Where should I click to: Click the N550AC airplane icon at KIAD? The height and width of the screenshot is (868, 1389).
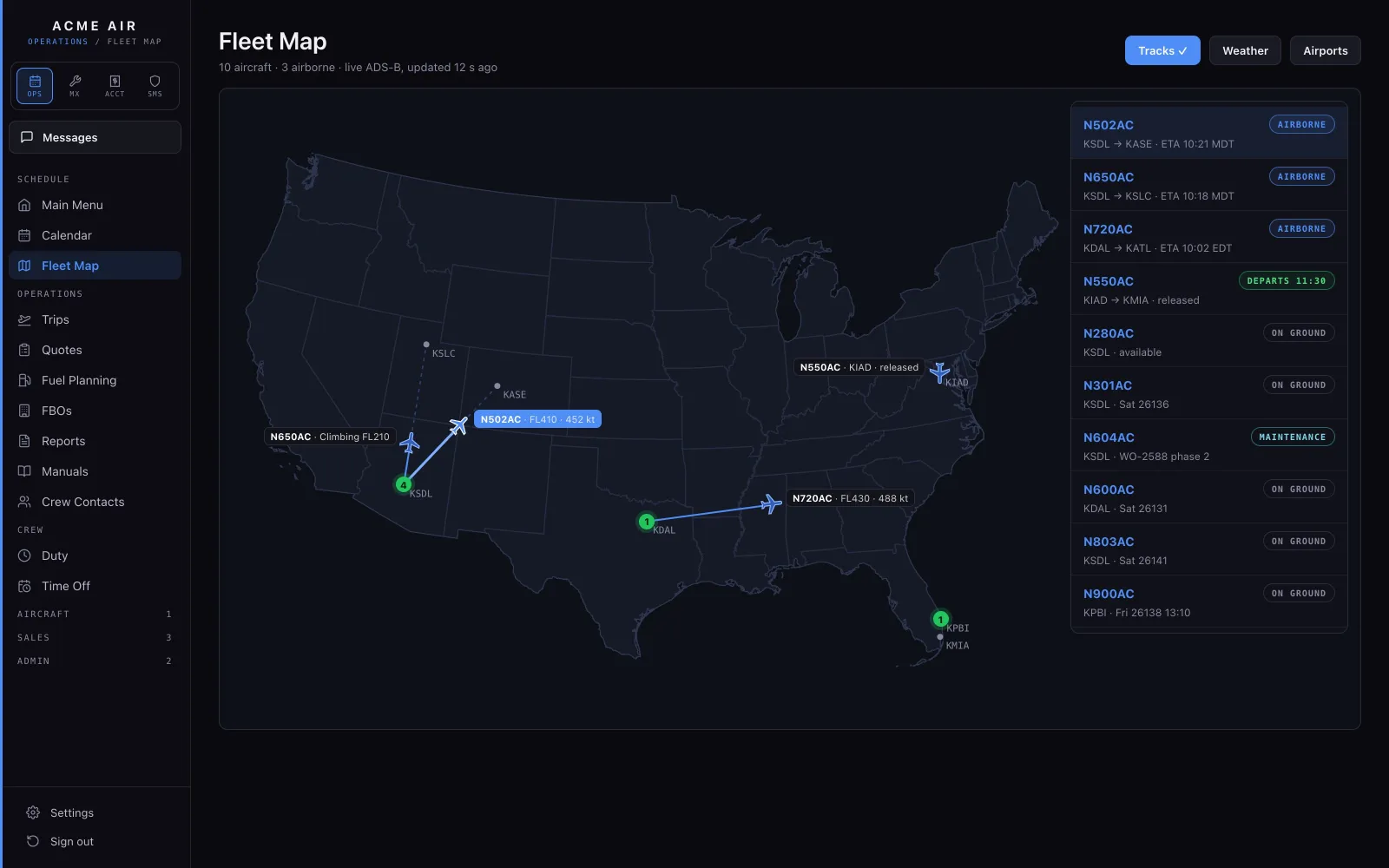coord(939,372)
